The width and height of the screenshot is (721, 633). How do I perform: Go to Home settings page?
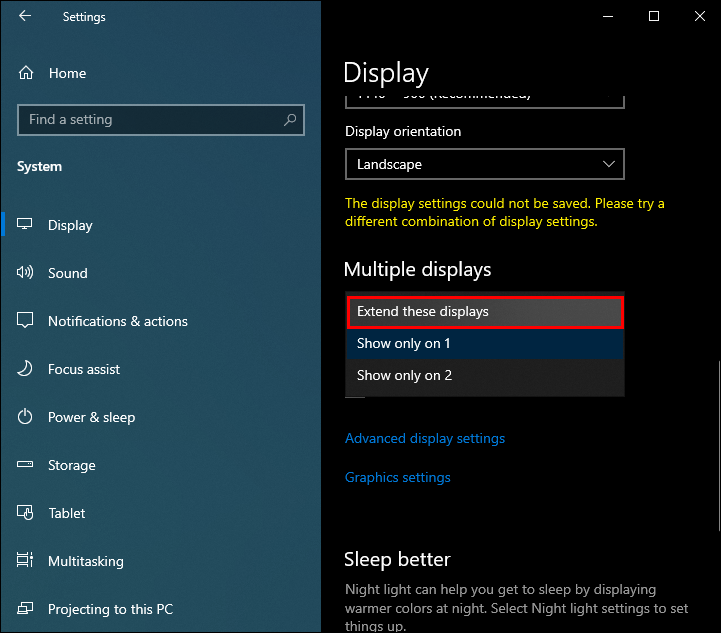(x=68, y=73)
